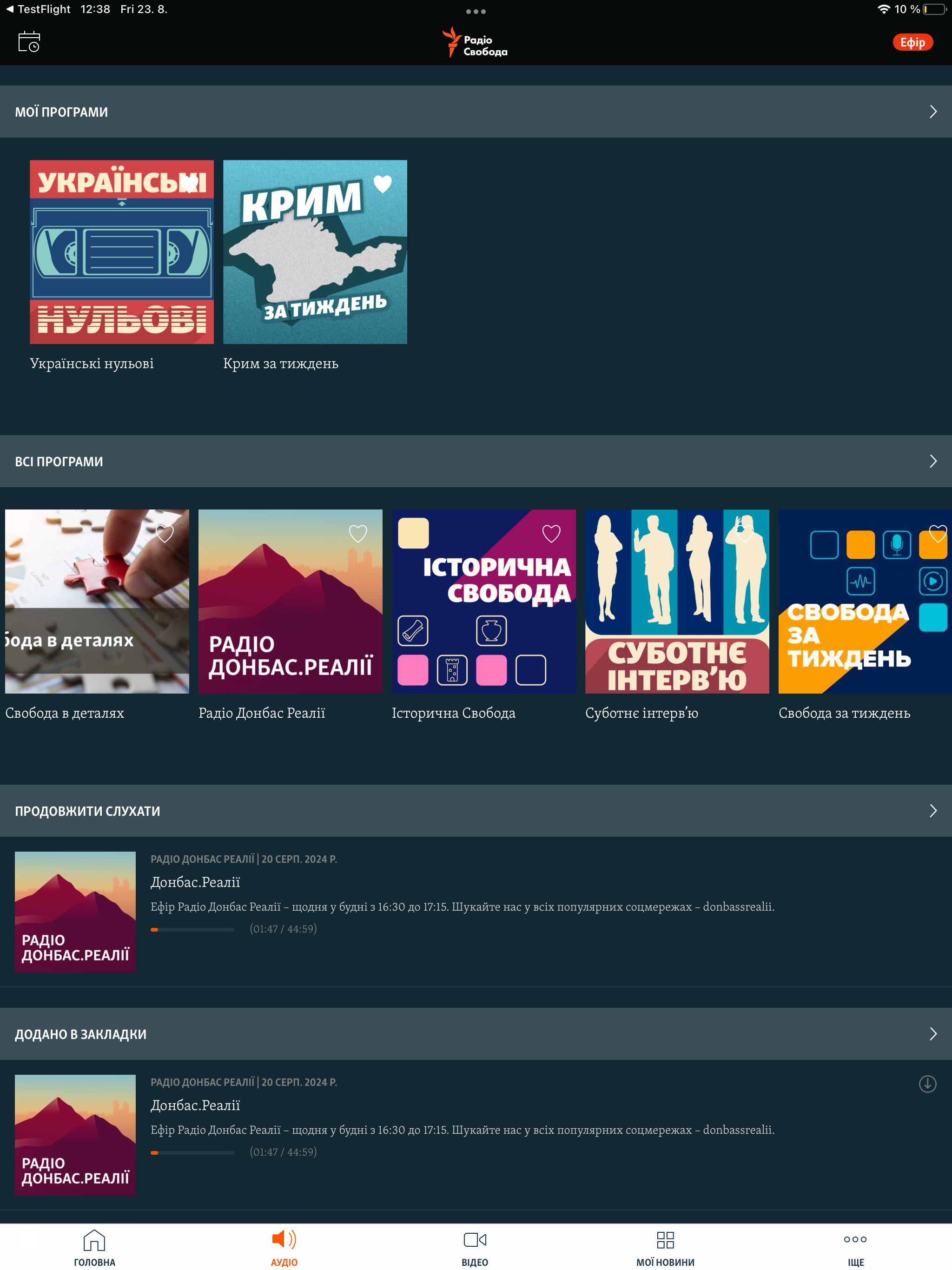
Task: Open Суботнє інтерв'ю cover image
Action: pyautogui.click(x=677, y=601)
